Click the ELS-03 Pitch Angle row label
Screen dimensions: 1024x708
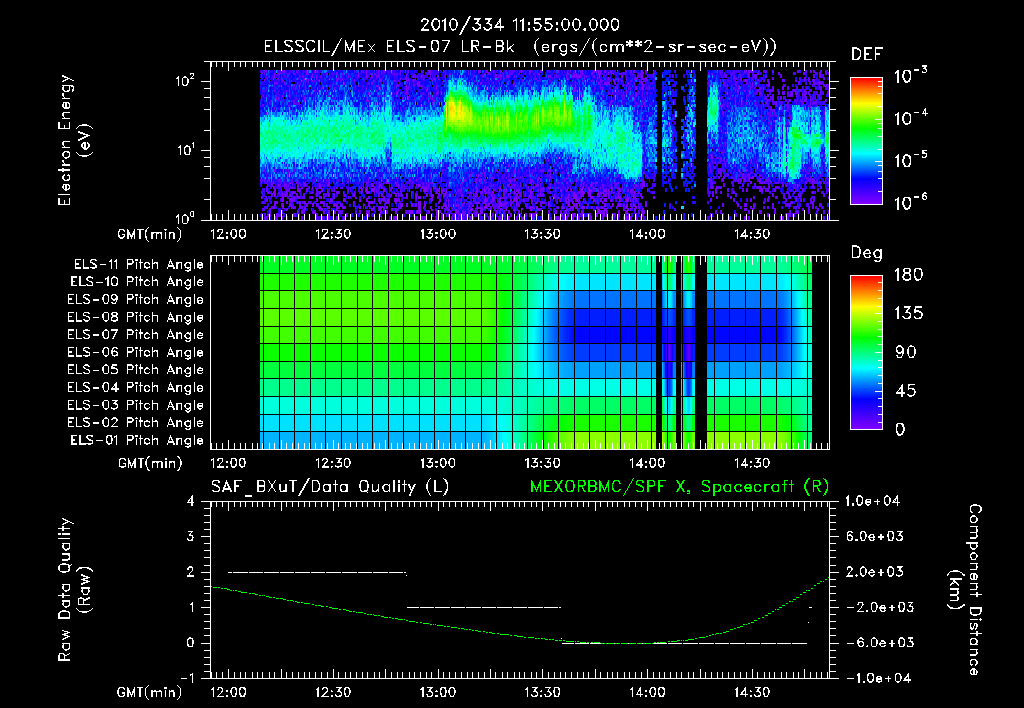135,405
